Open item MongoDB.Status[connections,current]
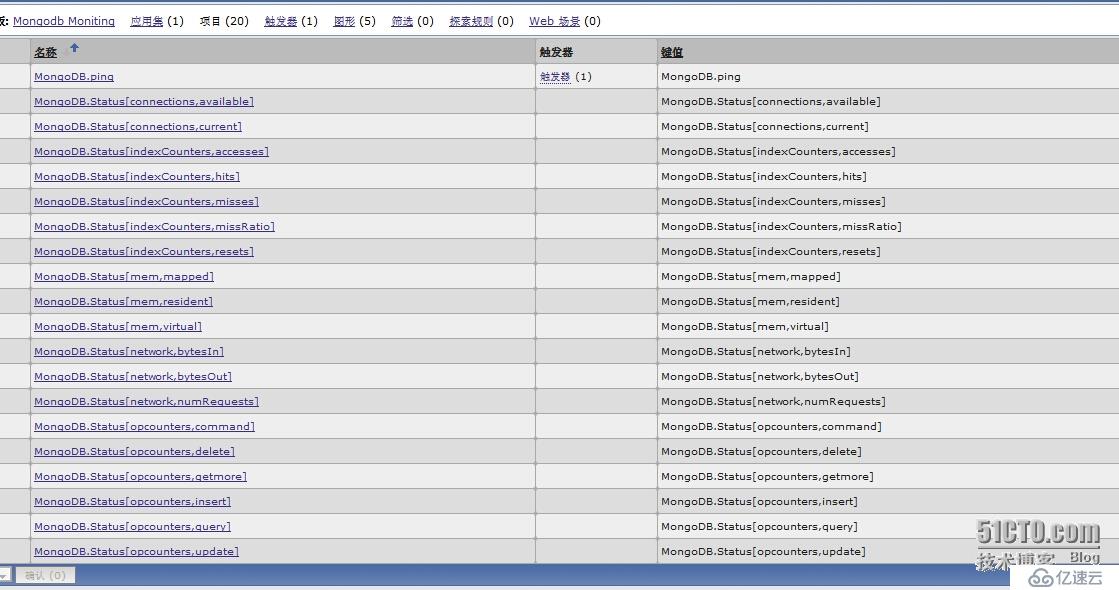 click(138, 126)
